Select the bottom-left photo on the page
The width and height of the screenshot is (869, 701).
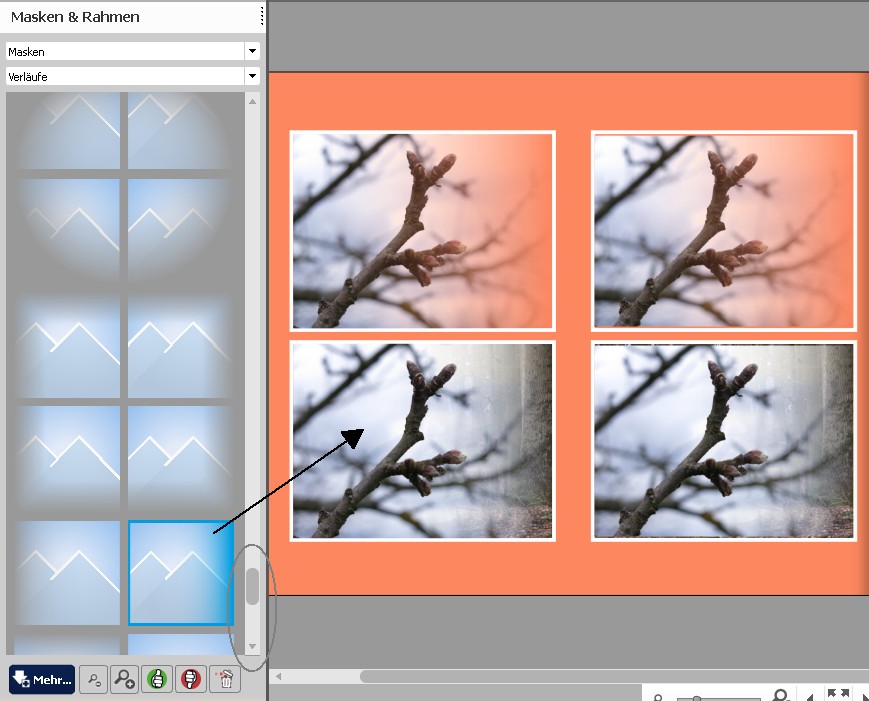[422, 441]
